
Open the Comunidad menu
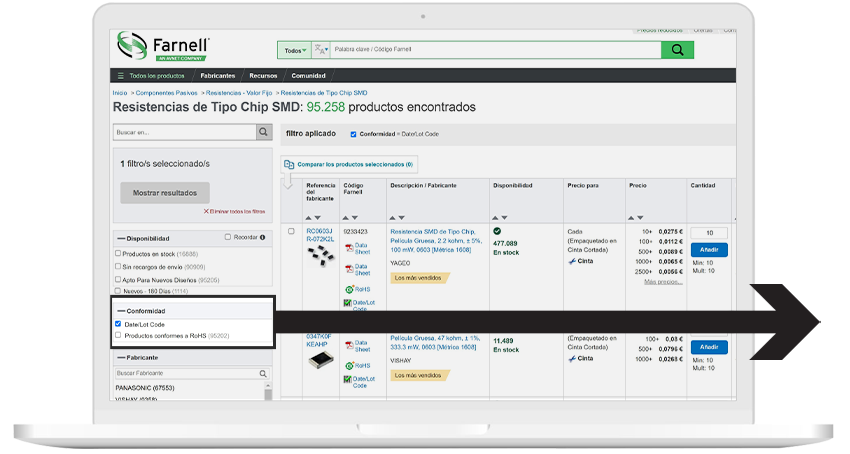(x=308, y=76)
